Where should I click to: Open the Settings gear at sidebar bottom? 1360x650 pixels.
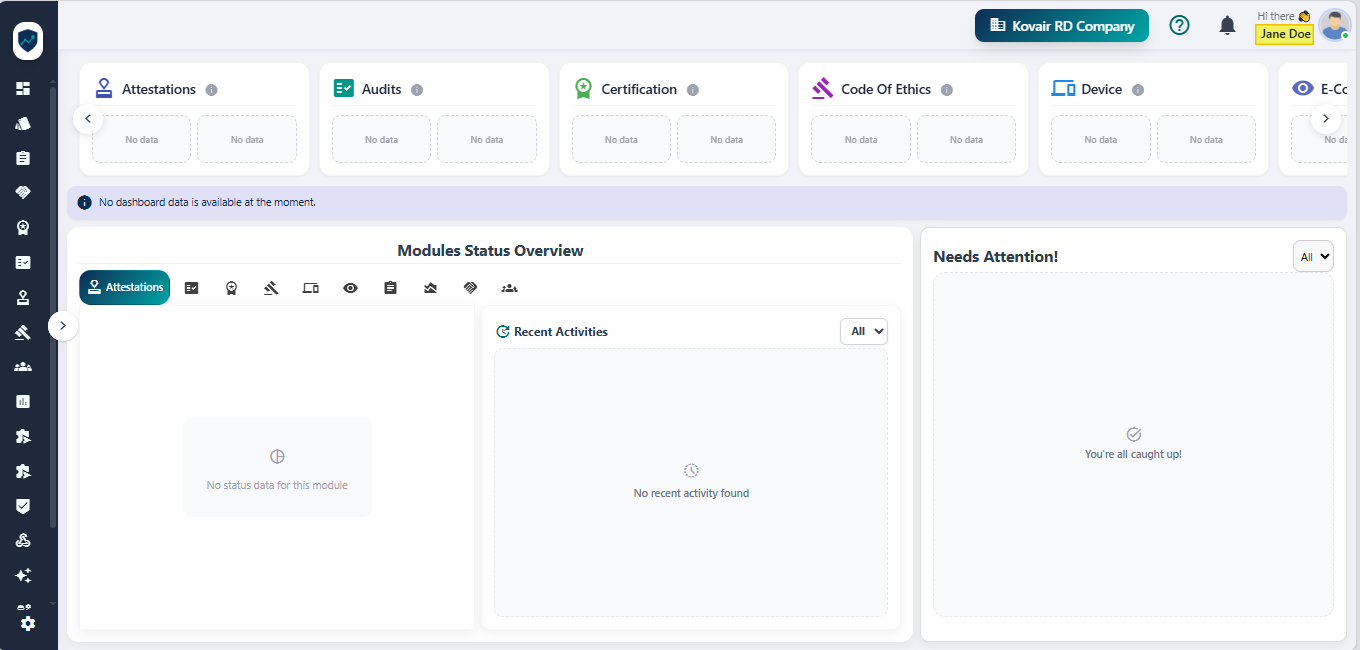(28, 624)
